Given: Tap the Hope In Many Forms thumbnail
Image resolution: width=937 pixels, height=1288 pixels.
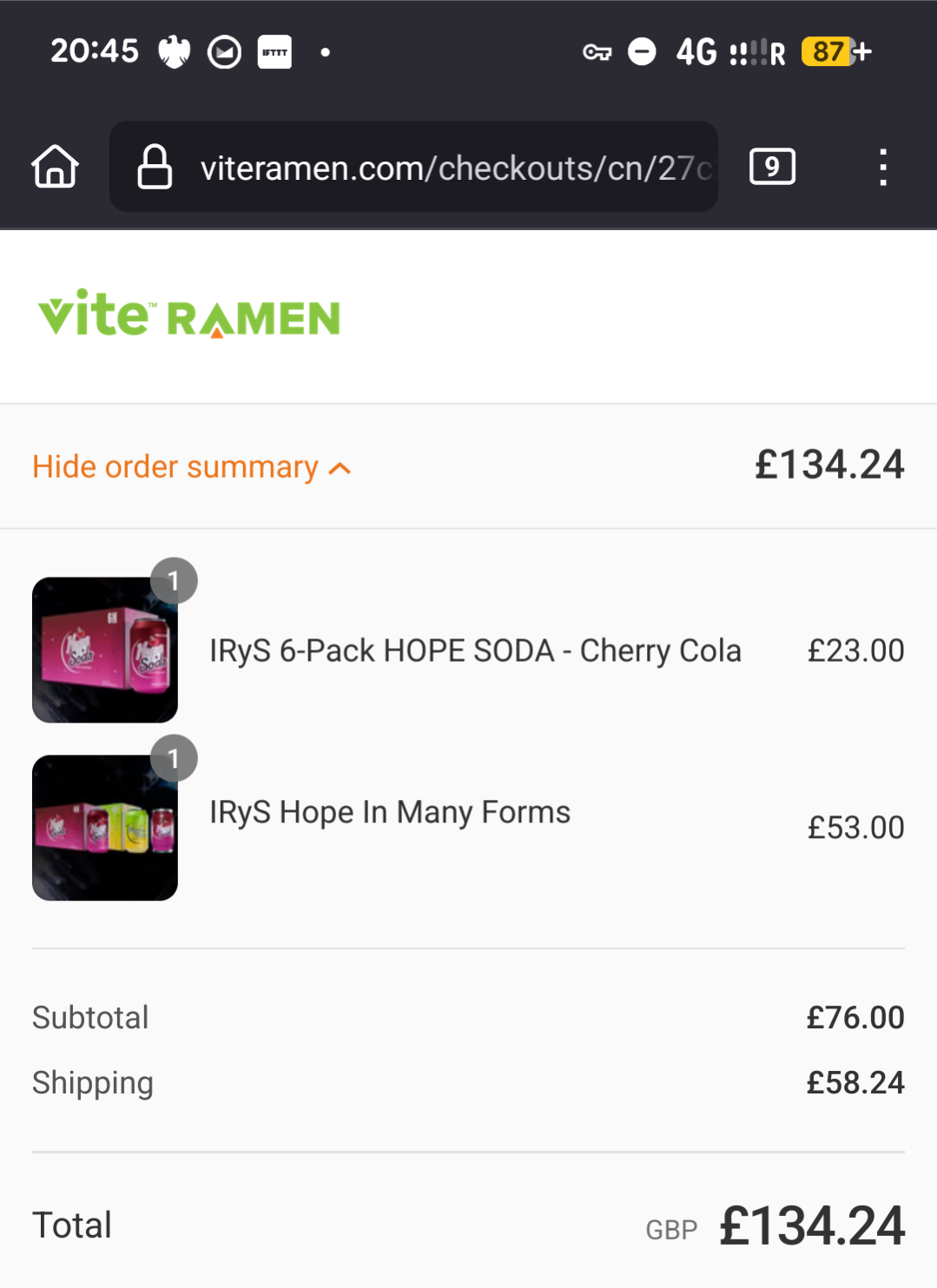Looking at the screenshot, I should coord(105,828).
